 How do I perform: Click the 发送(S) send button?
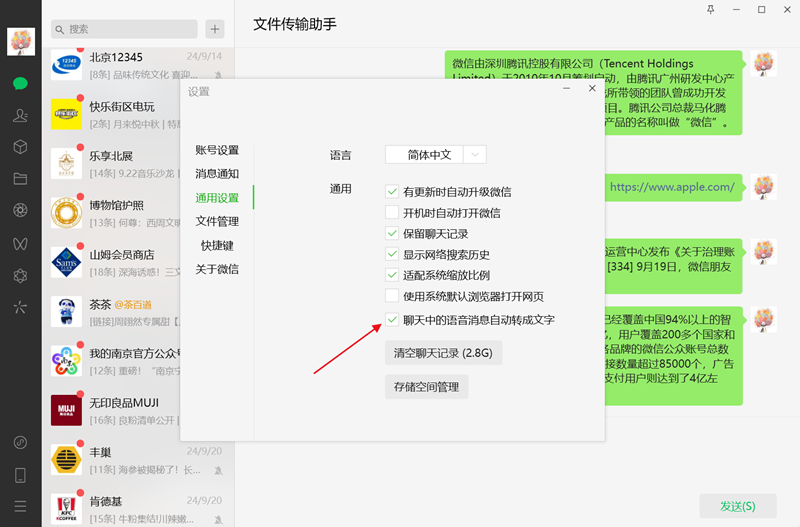[x=738, y=506]
